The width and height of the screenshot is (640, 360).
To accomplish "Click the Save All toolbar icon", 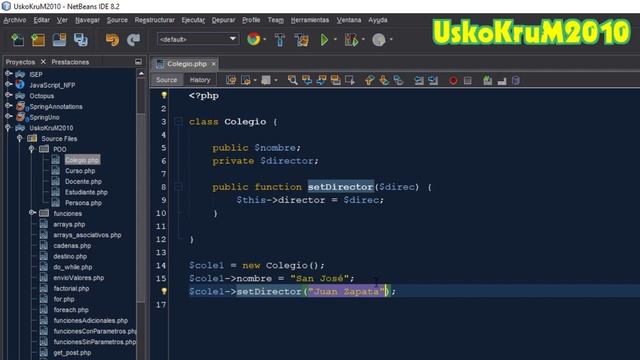I will tap(80, 40).
